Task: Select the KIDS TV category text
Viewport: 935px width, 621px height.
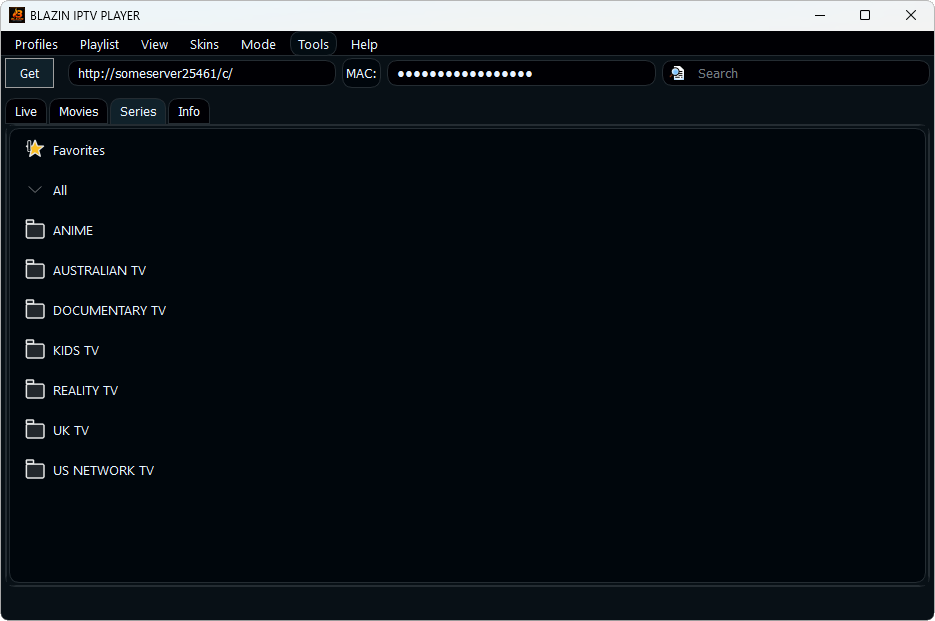Action: coord(76,350)
